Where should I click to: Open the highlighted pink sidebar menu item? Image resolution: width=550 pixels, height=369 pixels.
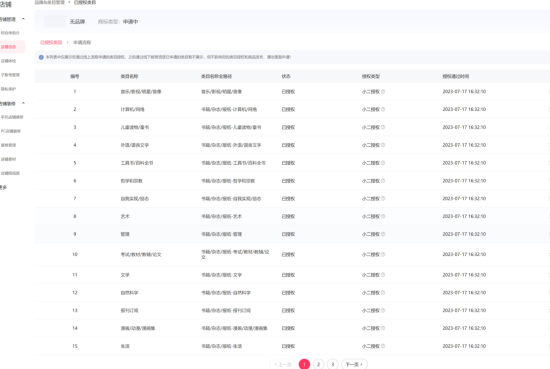(x=12, y=47)
